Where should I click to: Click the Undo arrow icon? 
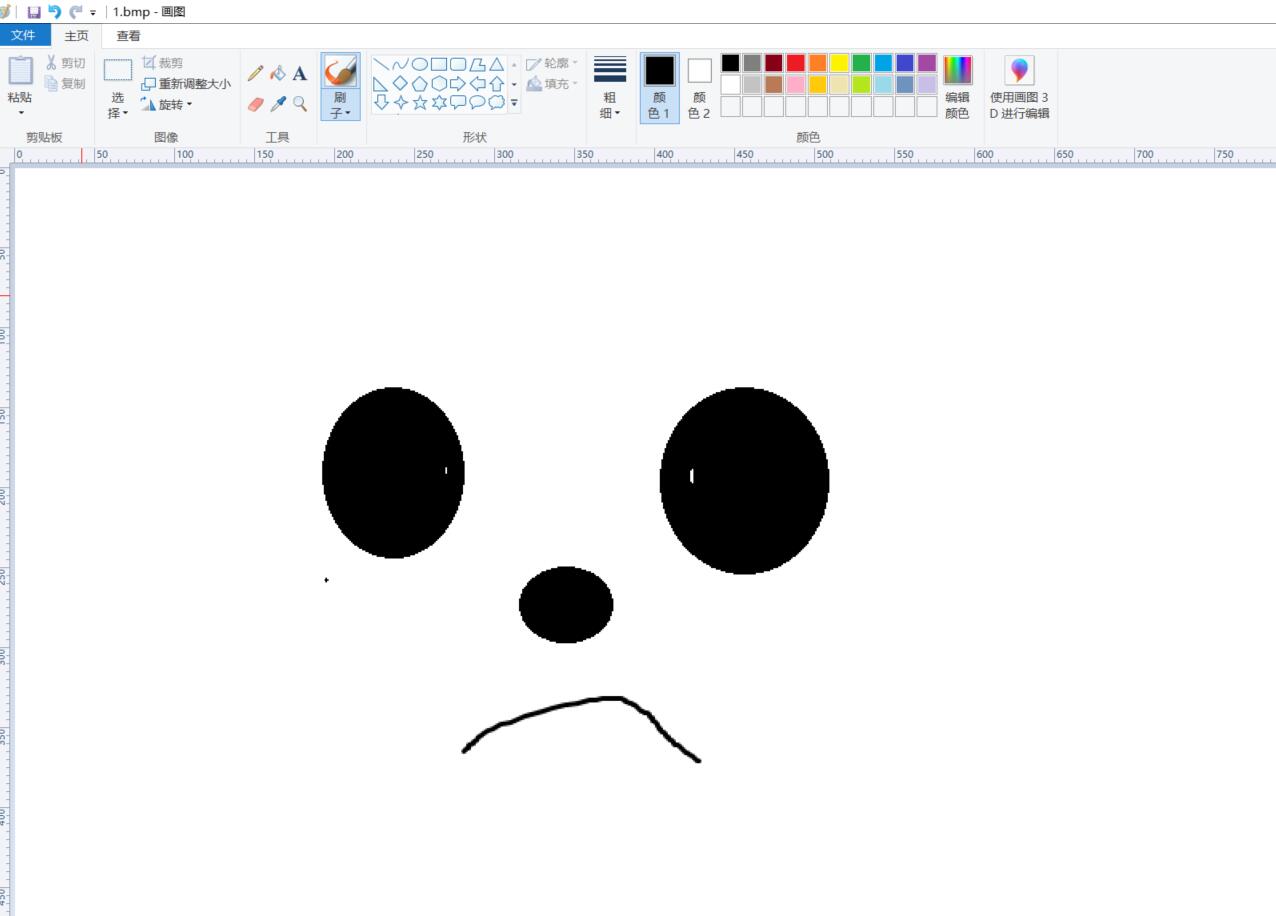point(55,12)
